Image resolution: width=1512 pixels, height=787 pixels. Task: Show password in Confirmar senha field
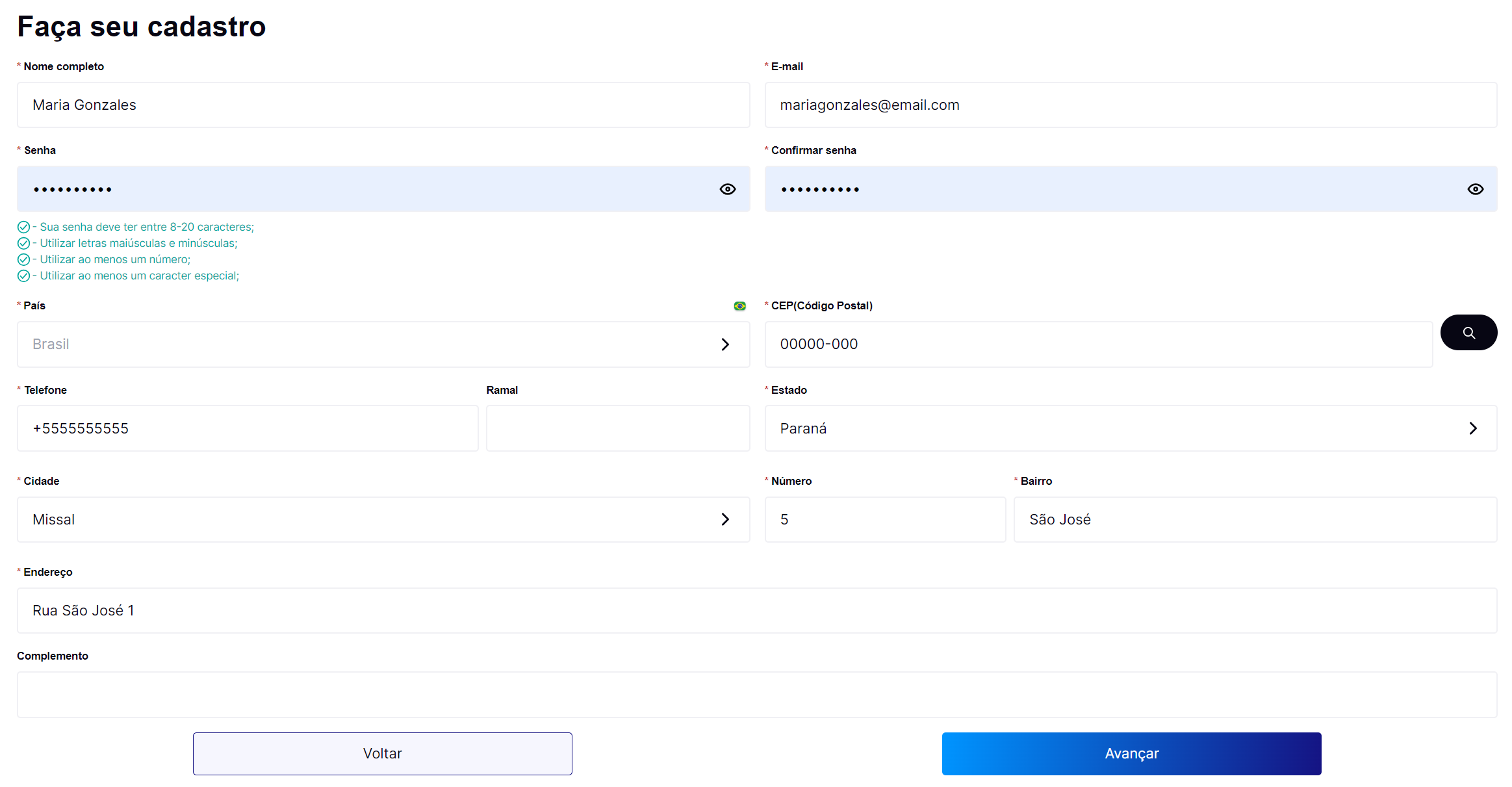pos(1474,189)
